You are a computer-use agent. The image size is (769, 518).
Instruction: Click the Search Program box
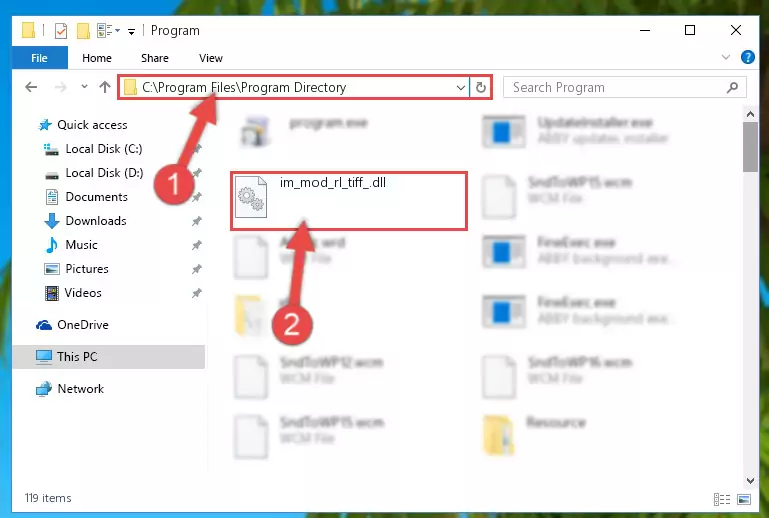pos(625,87)
